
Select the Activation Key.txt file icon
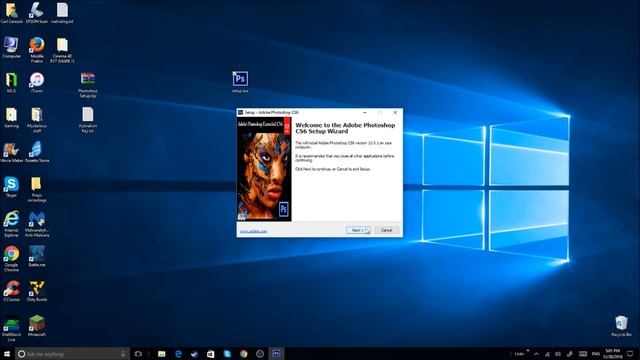point(87,120)
